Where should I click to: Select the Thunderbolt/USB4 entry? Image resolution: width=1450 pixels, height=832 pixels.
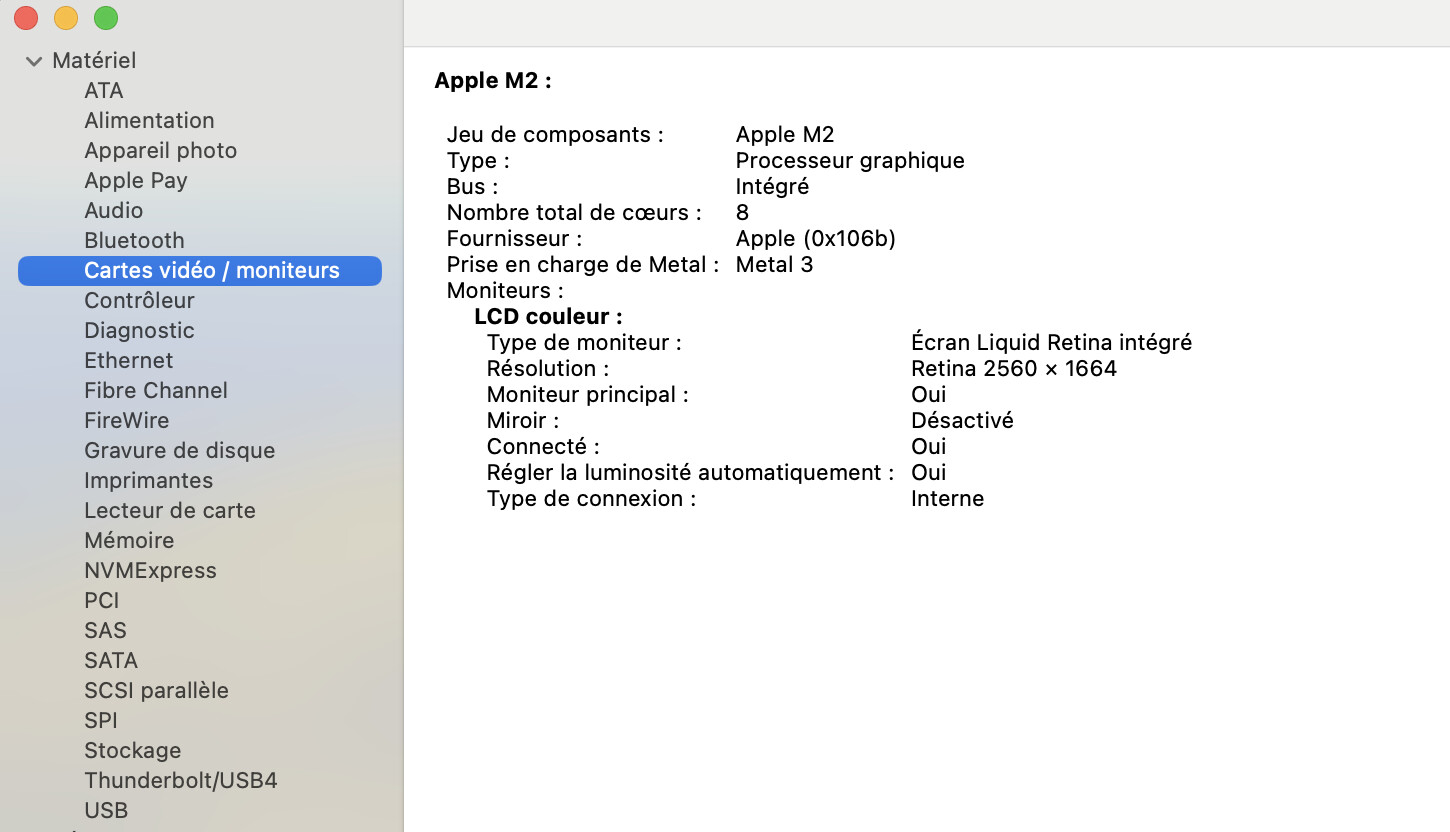click(181, 780)
